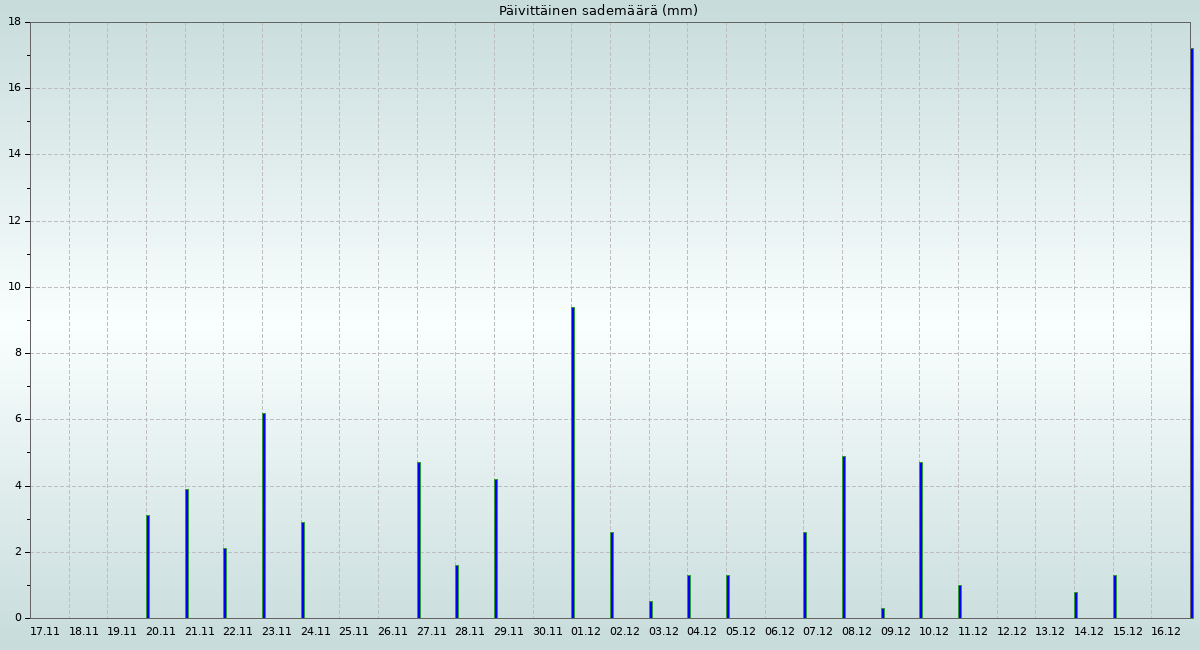Click the rainfall bar just left of 27.11
1200x650 pixels.
[419, 540]
